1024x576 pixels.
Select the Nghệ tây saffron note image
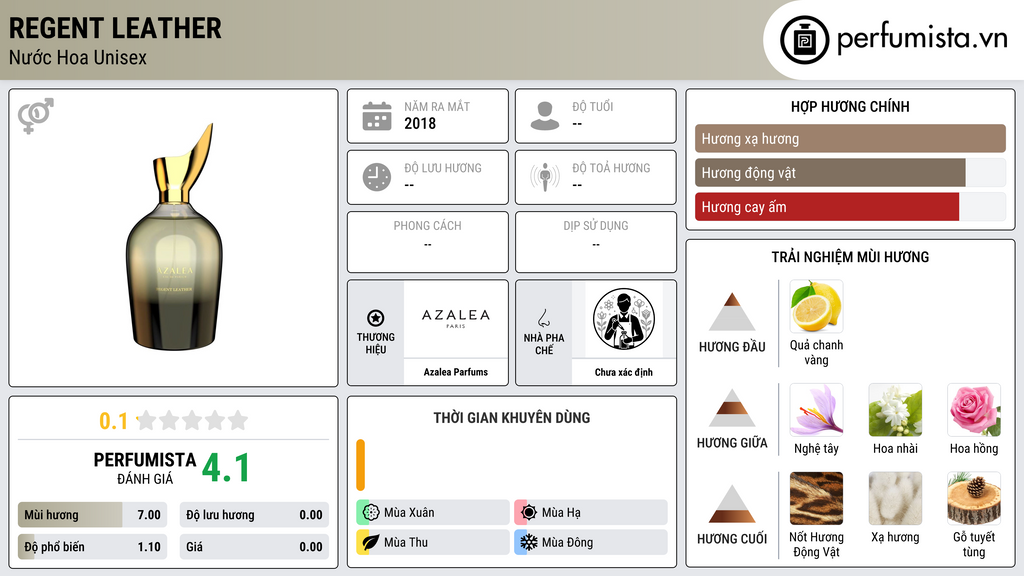pos(816,410)
